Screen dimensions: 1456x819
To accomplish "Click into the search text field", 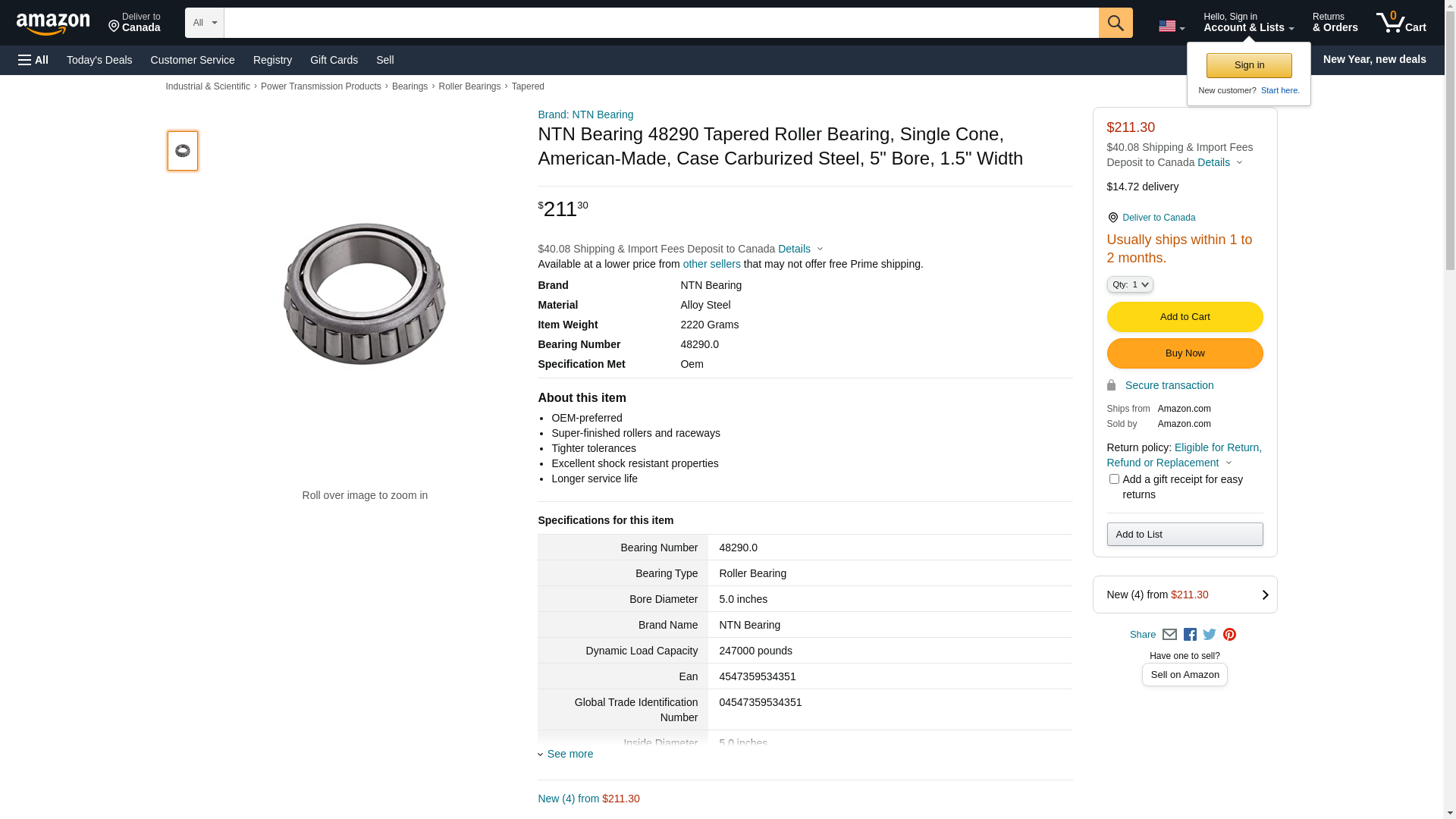I will pos(661,23).
